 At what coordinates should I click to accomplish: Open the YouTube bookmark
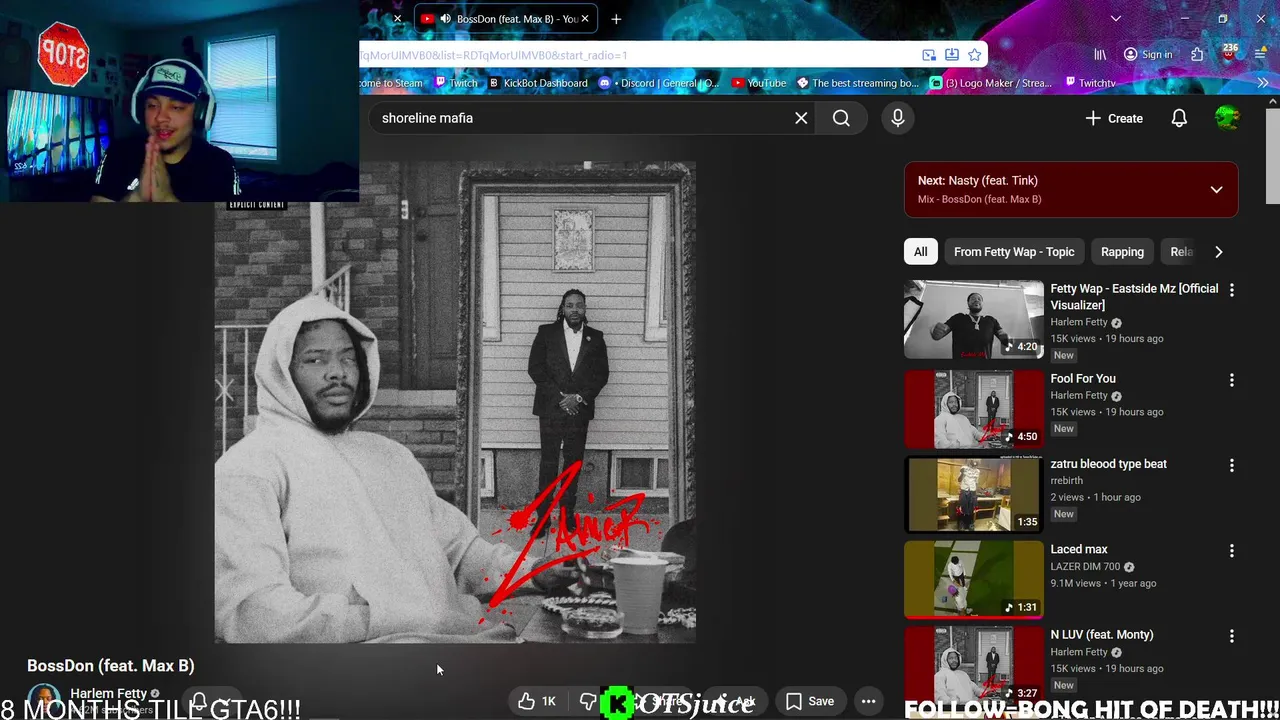[x=759, y=83]
